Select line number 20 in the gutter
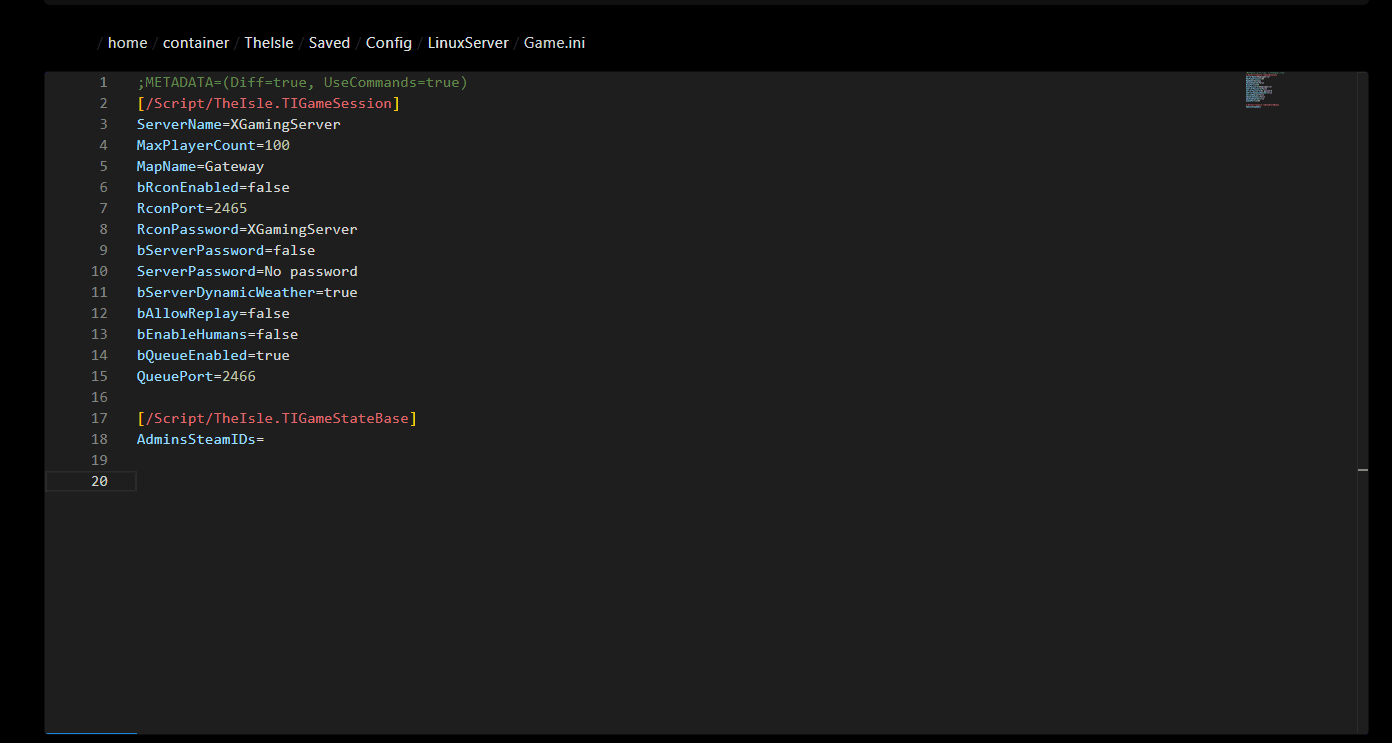 tap(99, 481)
